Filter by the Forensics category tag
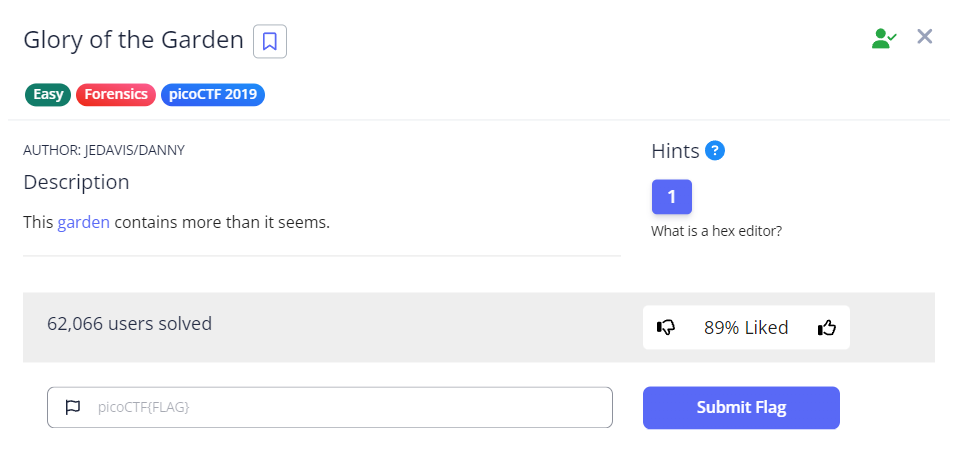The image size is (954, 464). [x=116, y=95]
